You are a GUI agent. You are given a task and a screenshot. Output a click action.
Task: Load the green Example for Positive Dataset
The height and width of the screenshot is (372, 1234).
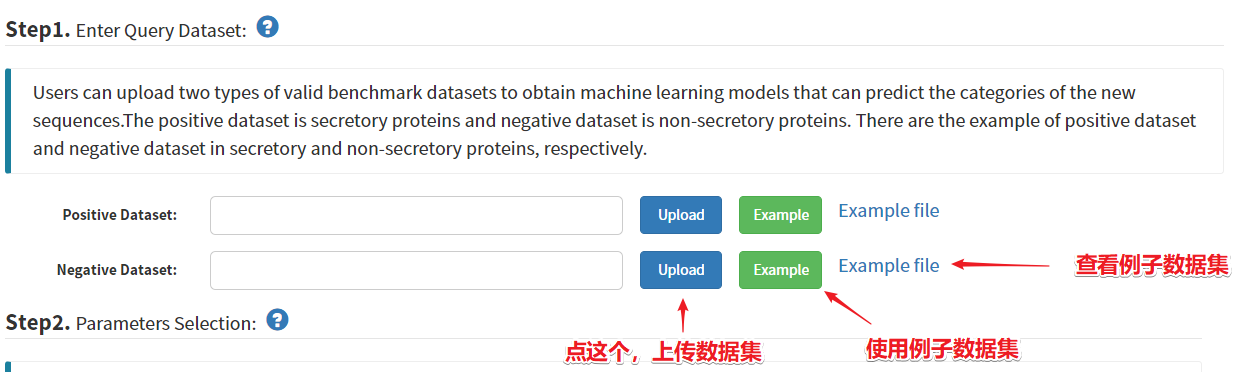click(x=781, y=215)
